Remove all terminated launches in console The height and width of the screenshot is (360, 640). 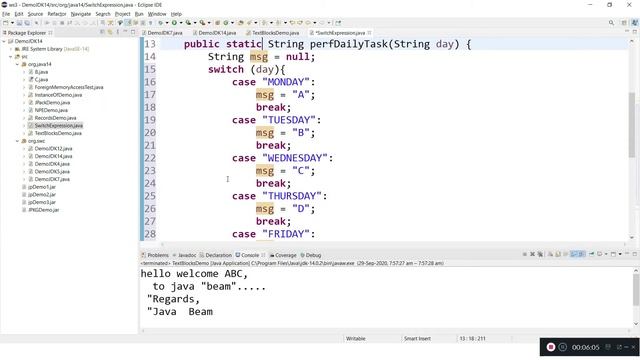[x=540, y=254]
